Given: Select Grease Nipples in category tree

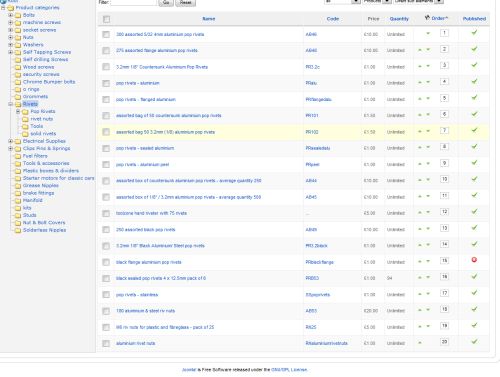Looking at the screenshot, I should tap(41, 185).
